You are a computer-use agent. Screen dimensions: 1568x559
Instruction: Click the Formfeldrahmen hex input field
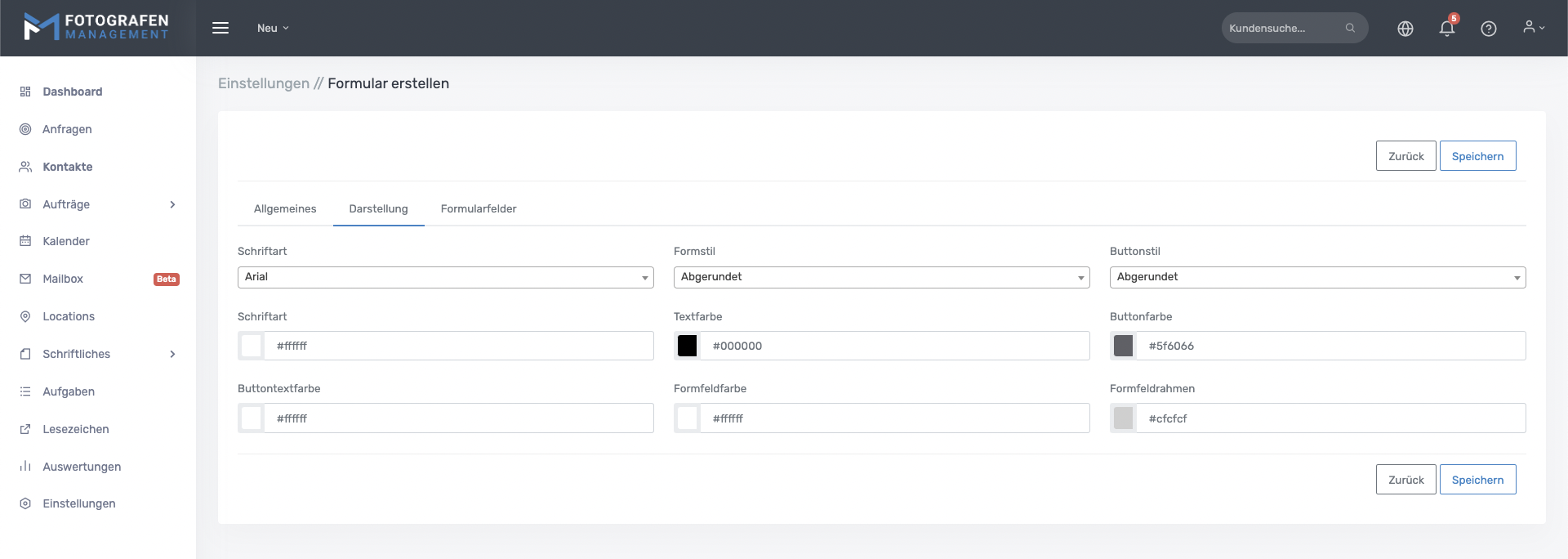(1331, 418)
